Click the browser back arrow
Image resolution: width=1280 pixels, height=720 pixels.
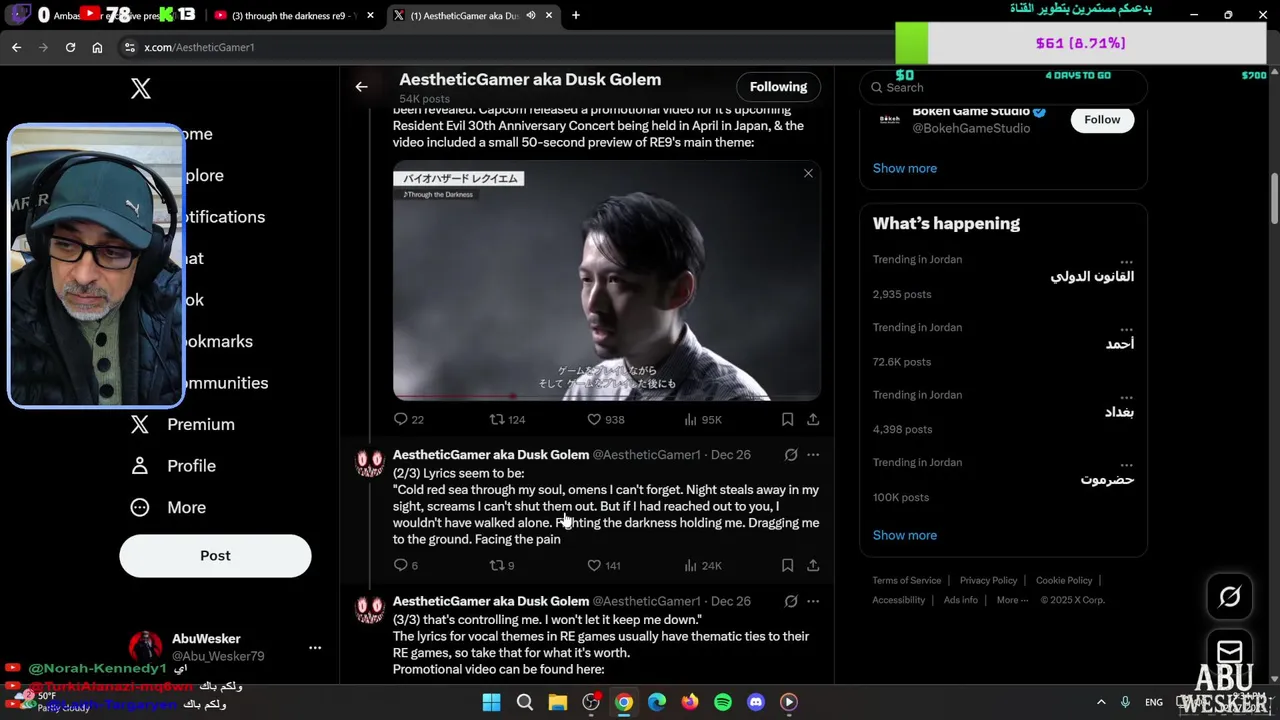(16, 47)
